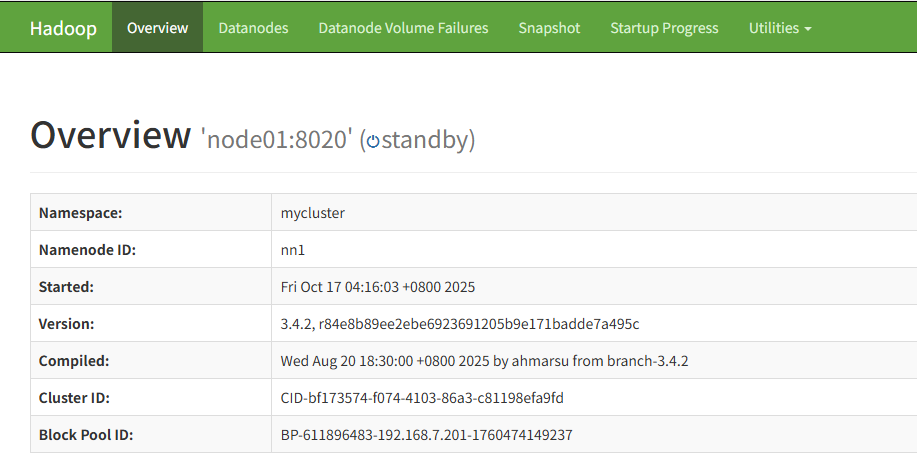Click the Block Pool ID value
The image size is (917, 460).
427,435
